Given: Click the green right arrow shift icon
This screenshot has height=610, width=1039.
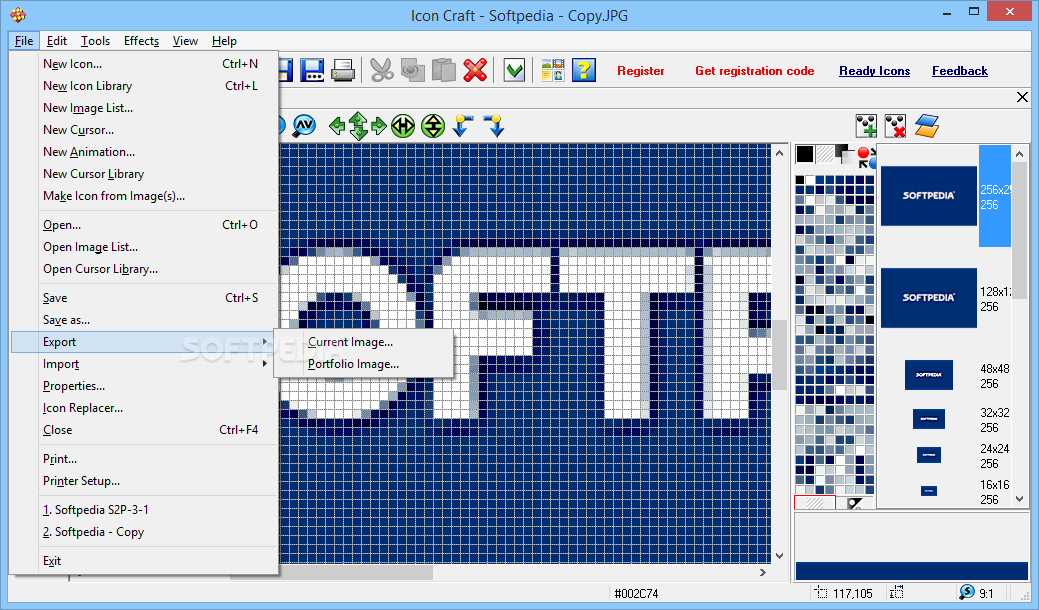Looking at the screenshot, I should pos(378,125).
